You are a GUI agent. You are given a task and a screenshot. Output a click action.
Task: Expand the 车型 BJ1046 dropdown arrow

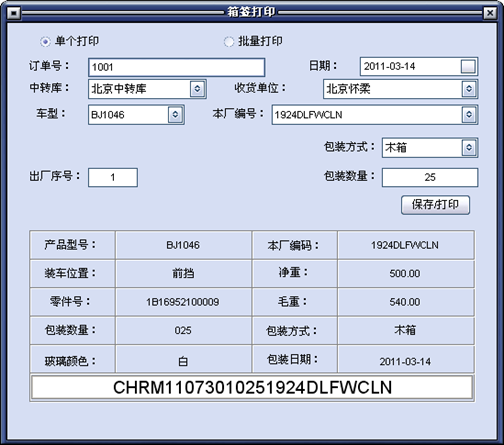click(175, 115)
